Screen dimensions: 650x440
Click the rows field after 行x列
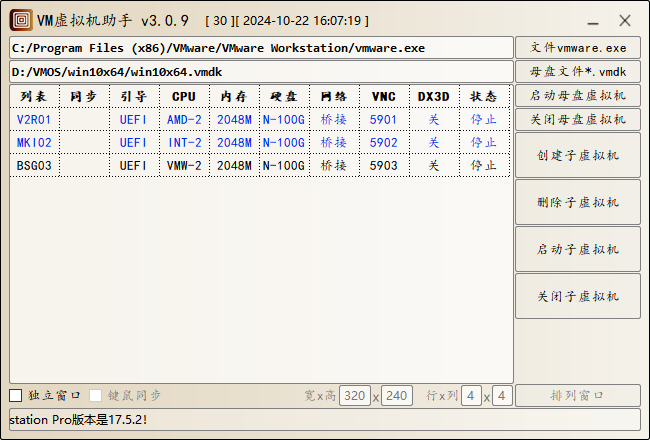[x=471, y=396]
